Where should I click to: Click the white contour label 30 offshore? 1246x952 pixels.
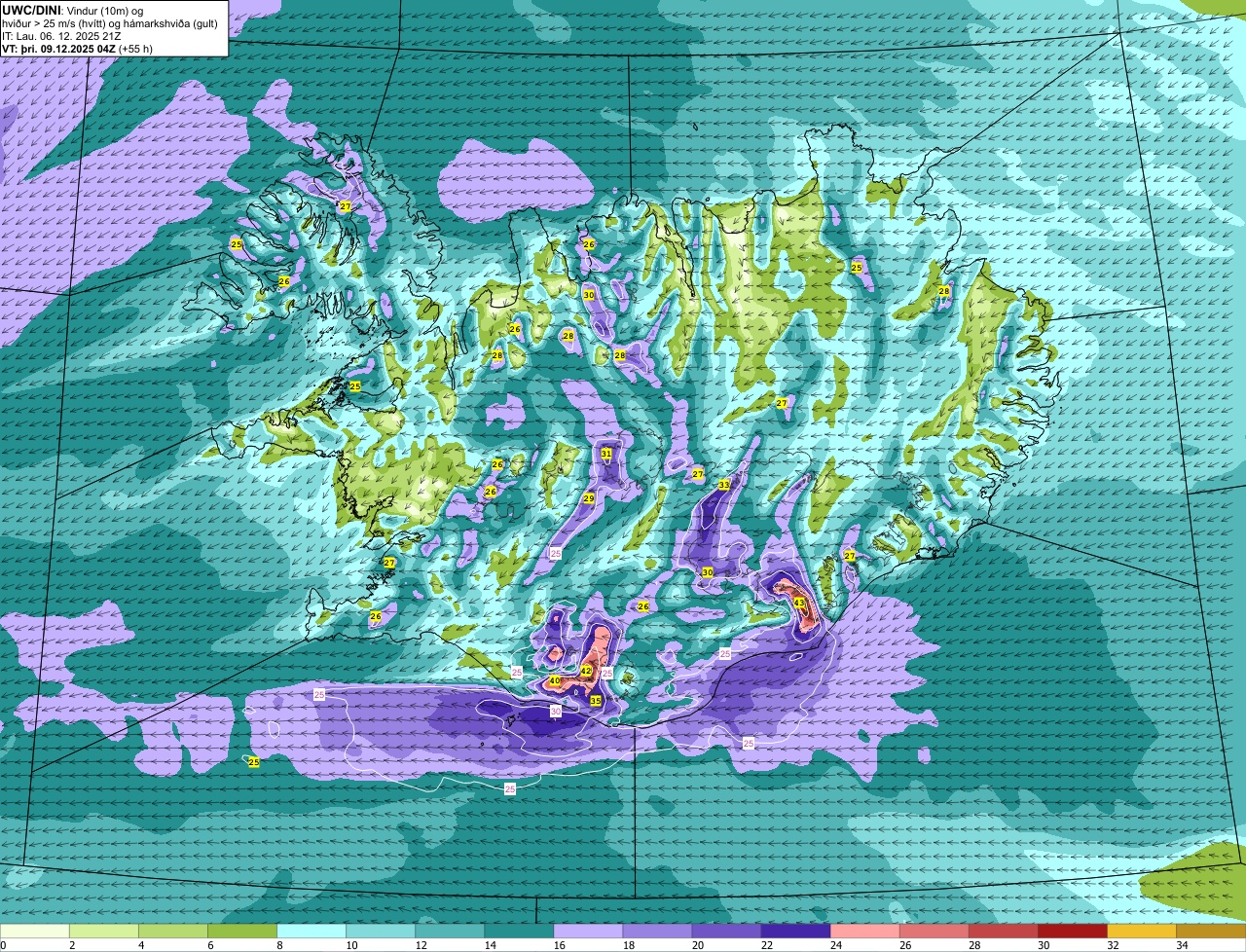pyautogui.click(x=555, y=712)
